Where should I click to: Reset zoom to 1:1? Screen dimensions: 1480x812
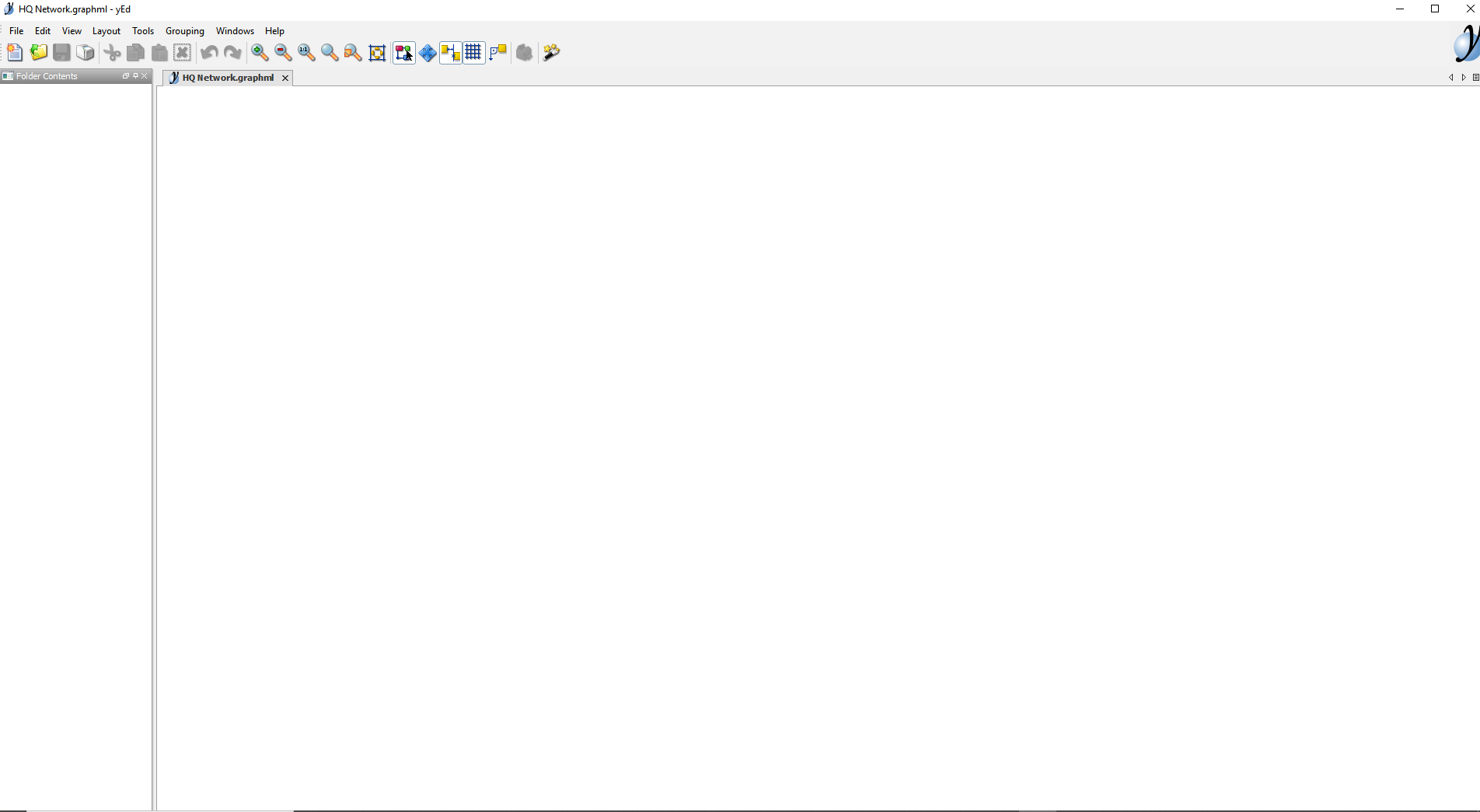(306, 53)
